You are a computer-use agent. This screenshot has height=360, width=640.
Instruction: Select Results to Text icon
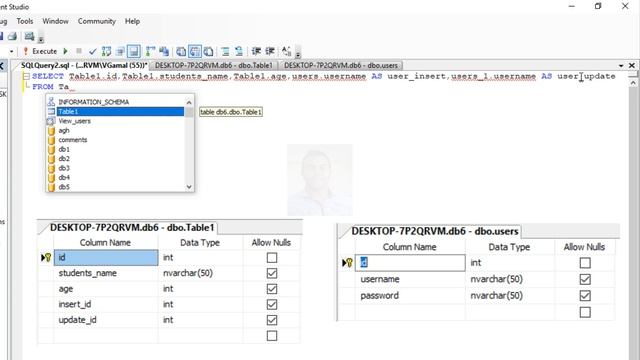pos(181,51)
